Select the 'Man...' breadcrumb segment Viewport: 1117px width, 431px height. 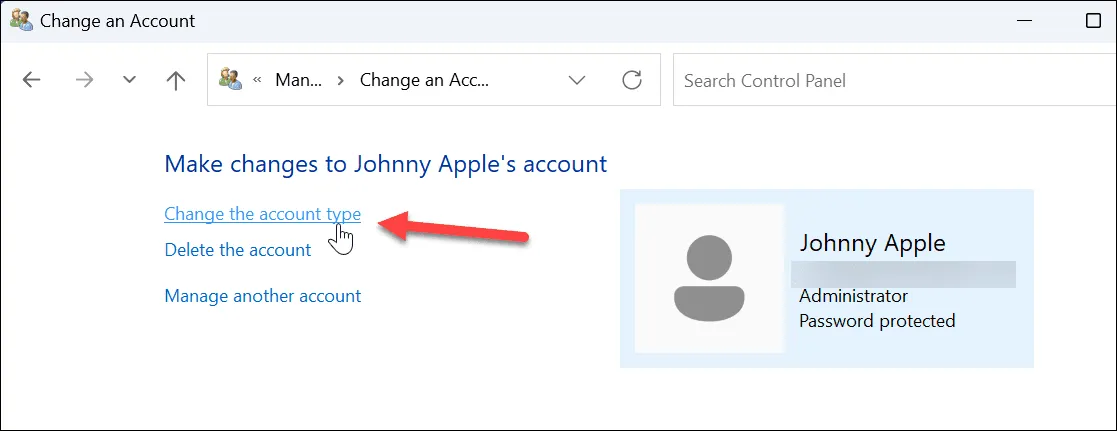[x=298, y=80]
